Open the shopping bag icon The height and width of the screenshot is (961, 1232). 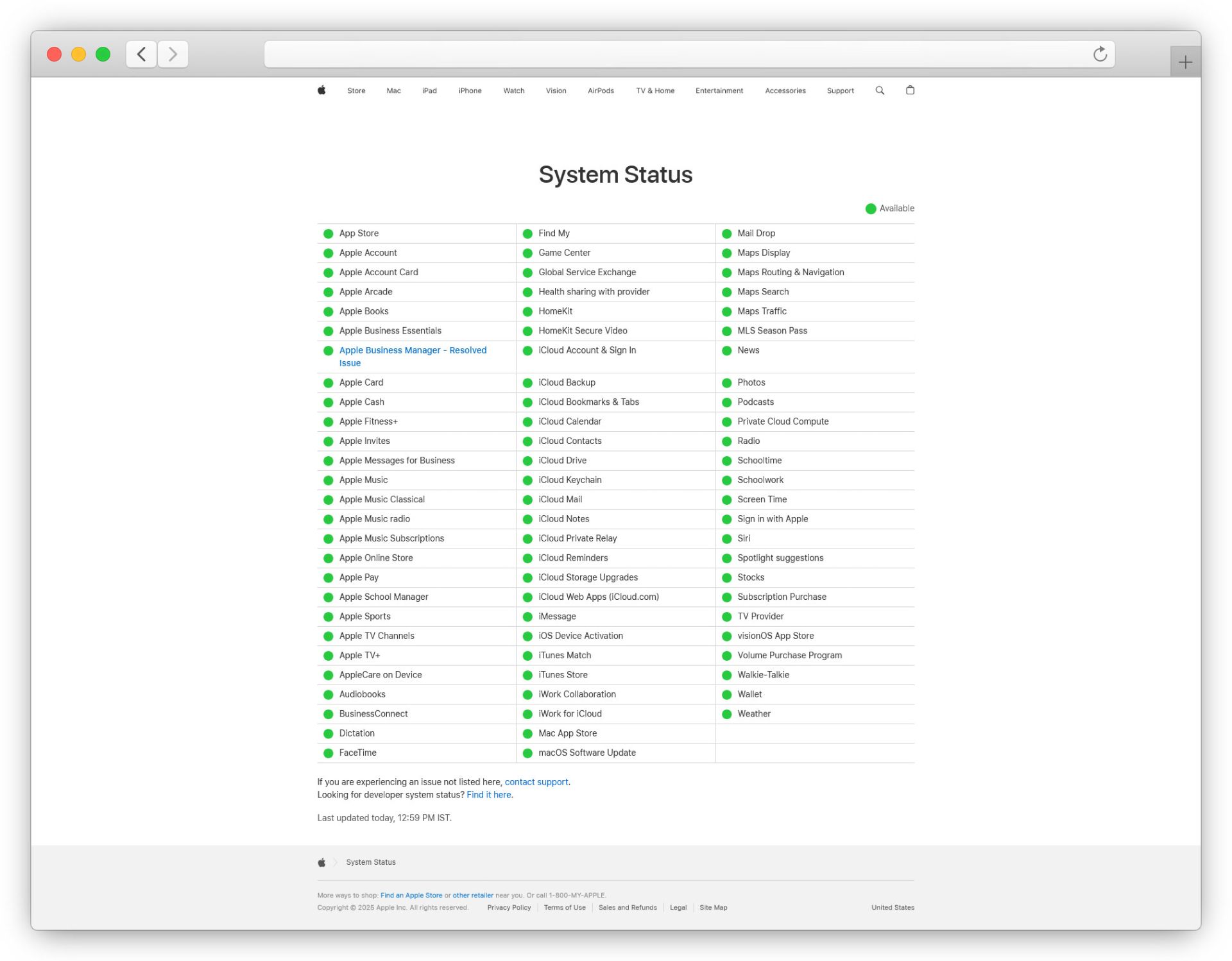(x=910, y=90)
